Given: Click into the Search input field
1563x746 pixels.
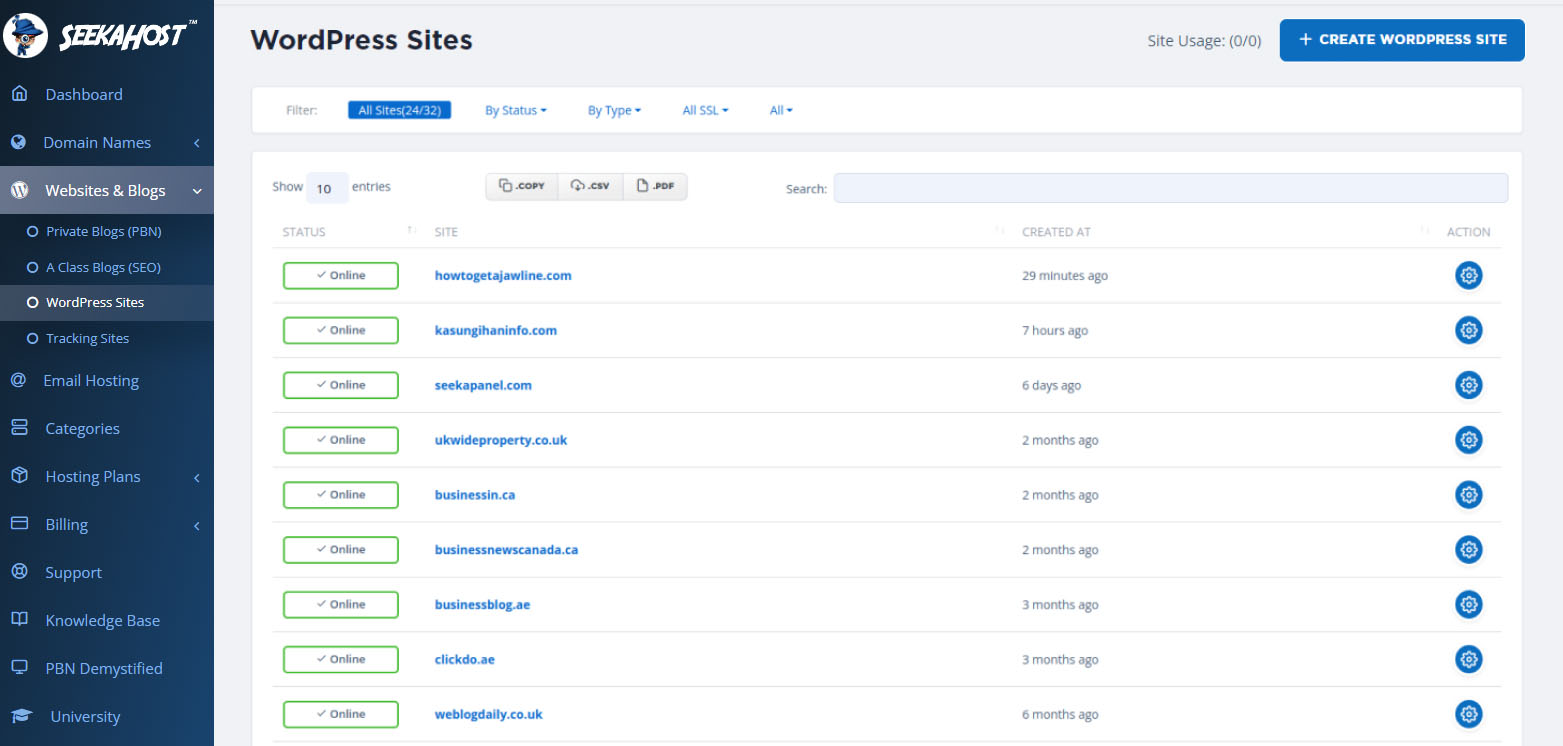Looking at the screenshot, I should point(1171,188).
